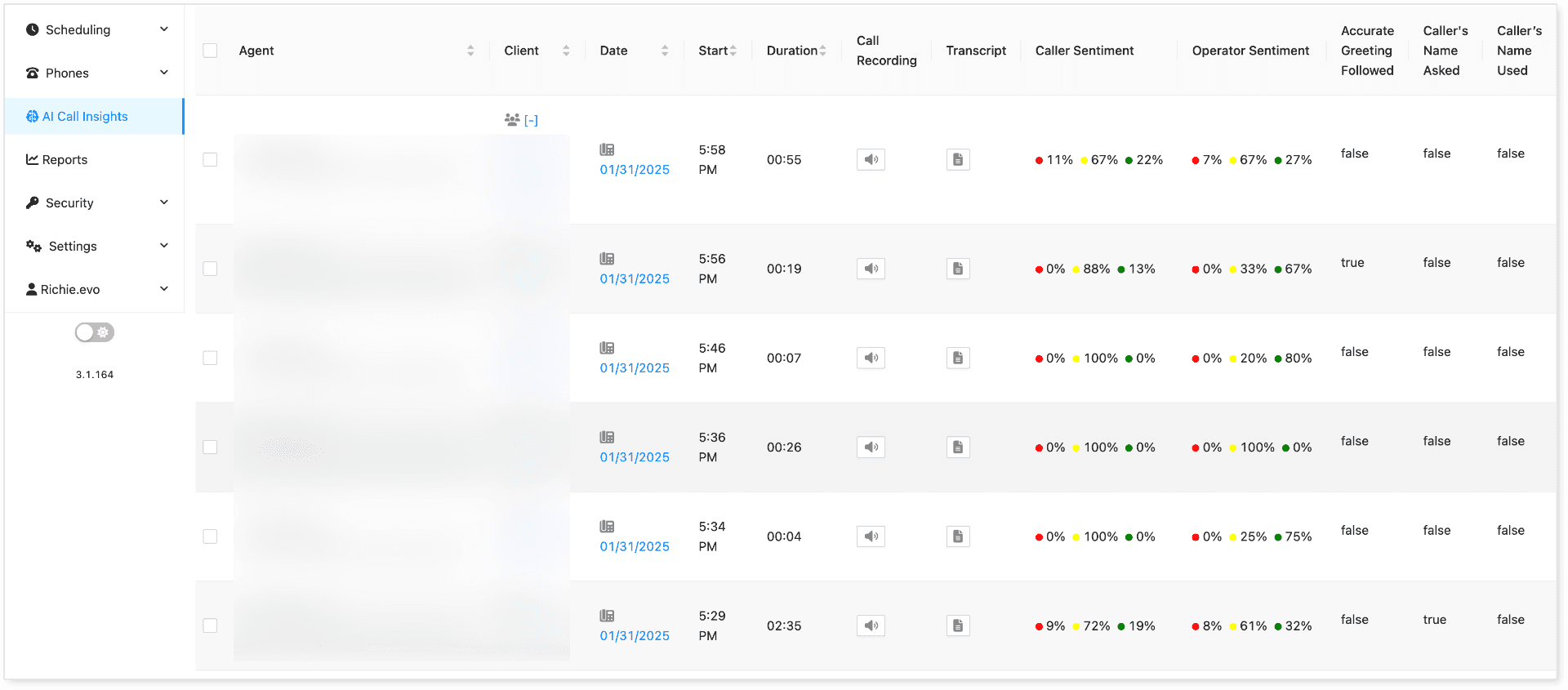Open 01/31/2025 link for 5:34 PM call
Screen dimensions: 1568x690
coord(635,546)
